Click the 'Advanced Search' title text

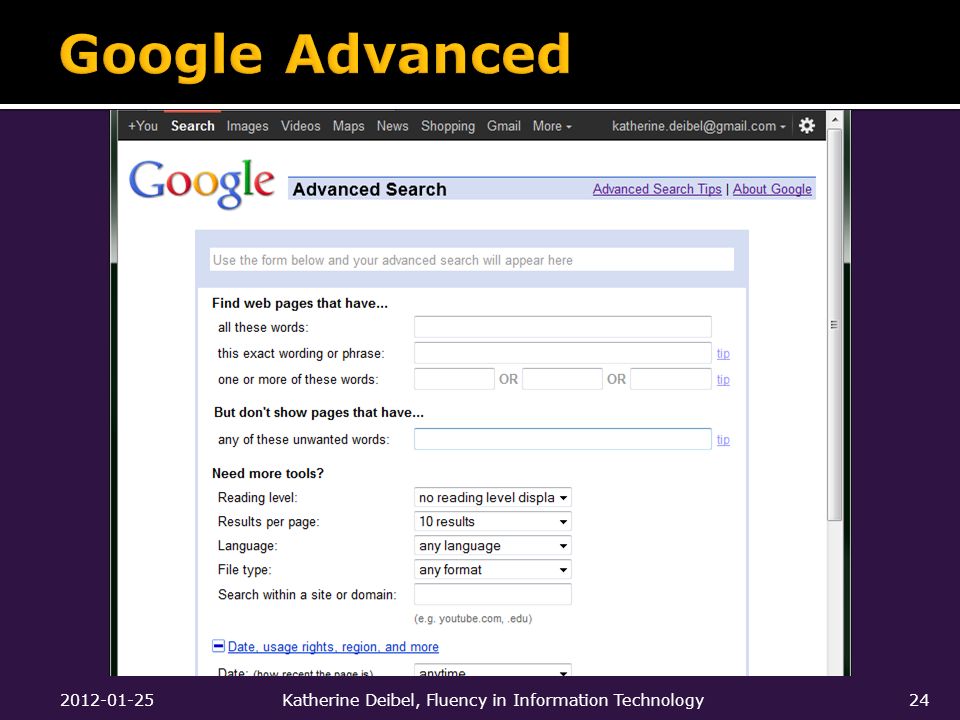click(x=369, y=189)
